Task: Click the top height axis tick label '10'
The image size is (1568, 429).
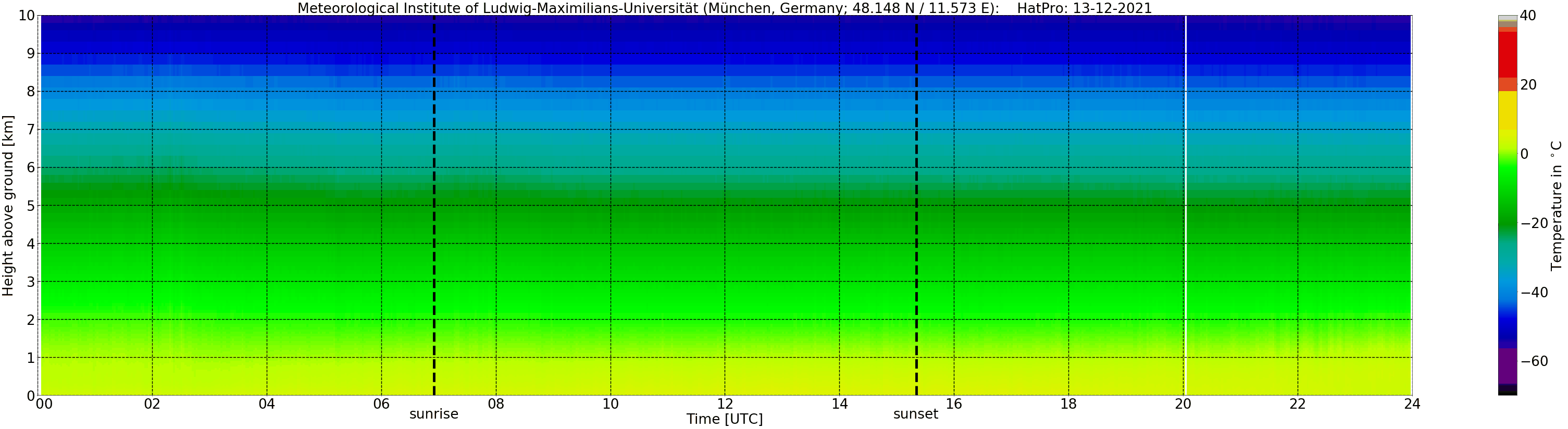Action: (x=27, y=16)
